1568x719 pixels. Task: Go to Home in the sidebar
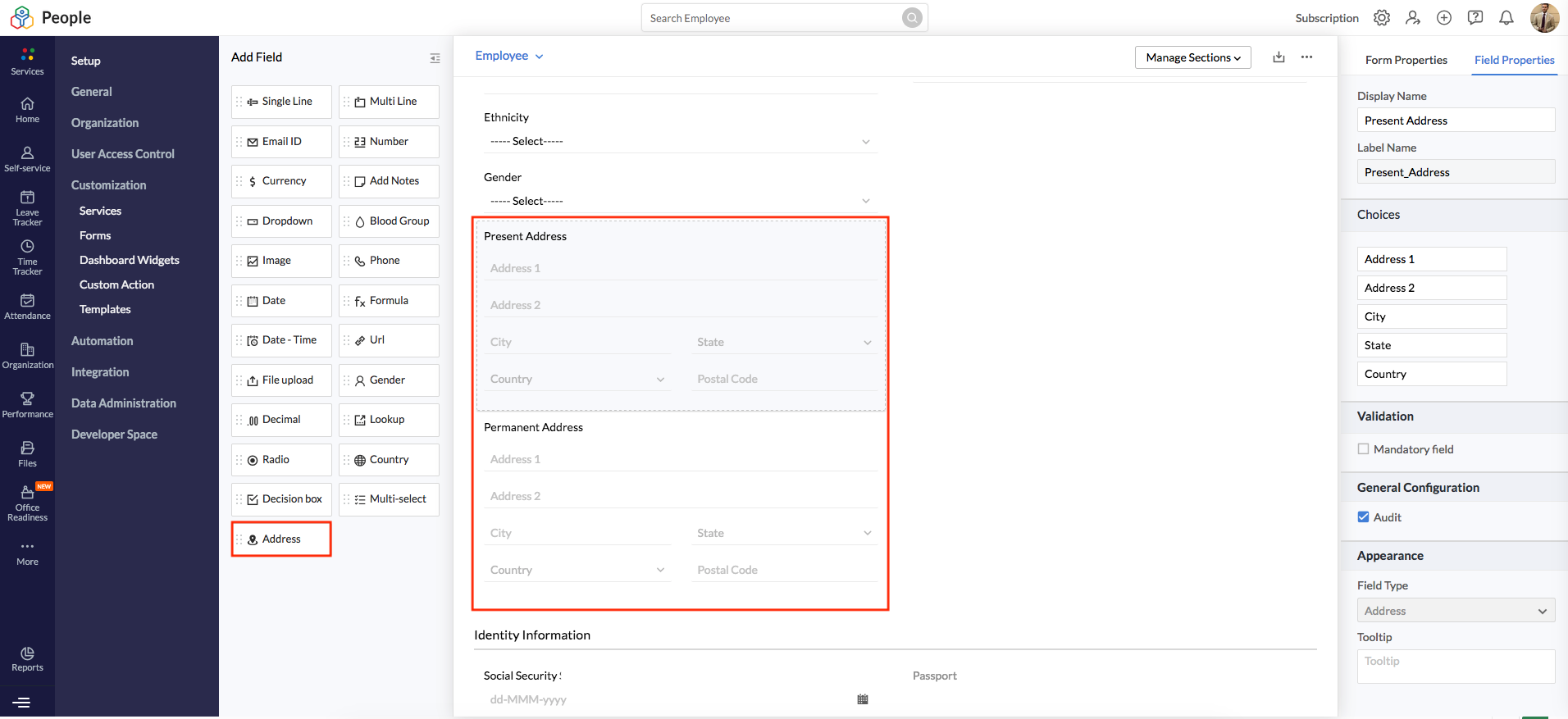27,110
